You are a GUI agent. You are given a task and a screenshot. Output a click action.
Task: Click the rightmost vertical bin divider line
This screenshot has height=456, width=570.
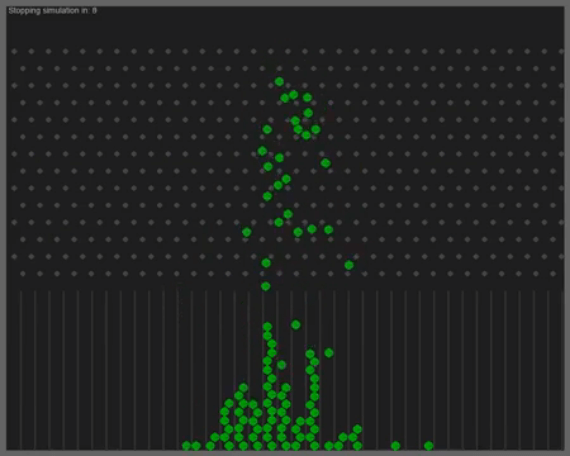tap(548, 370)
